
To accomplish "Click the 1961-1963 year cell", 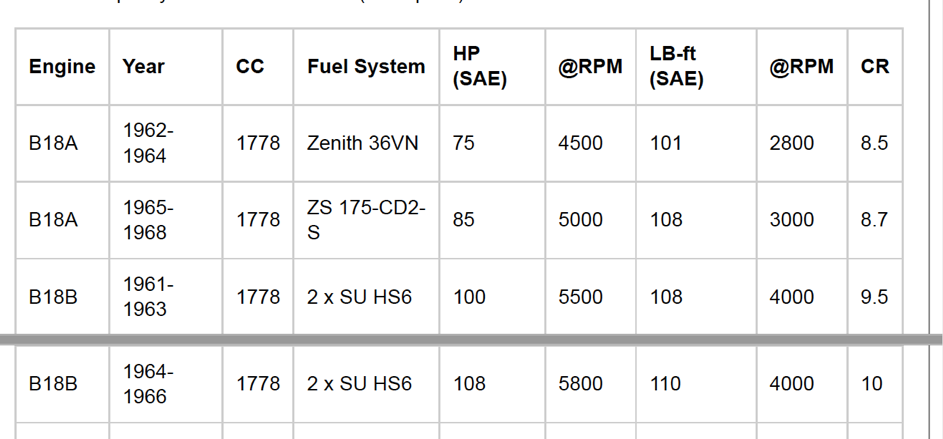I will (x=166, y=296).
